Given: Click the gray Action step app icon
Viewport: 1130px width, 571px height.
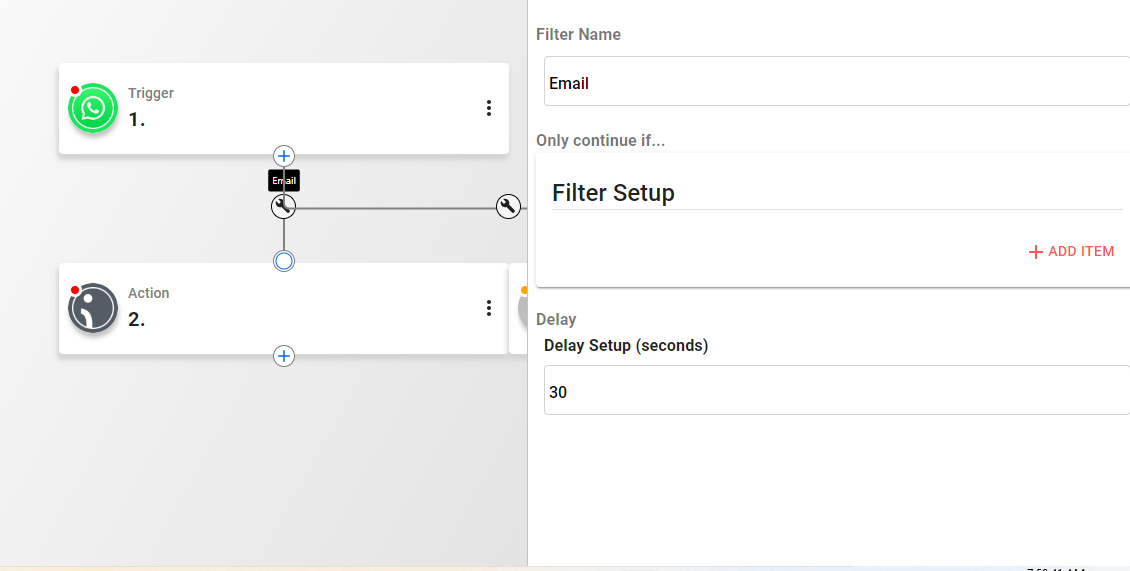Looking at the screenshot, I should coord(93,308).
